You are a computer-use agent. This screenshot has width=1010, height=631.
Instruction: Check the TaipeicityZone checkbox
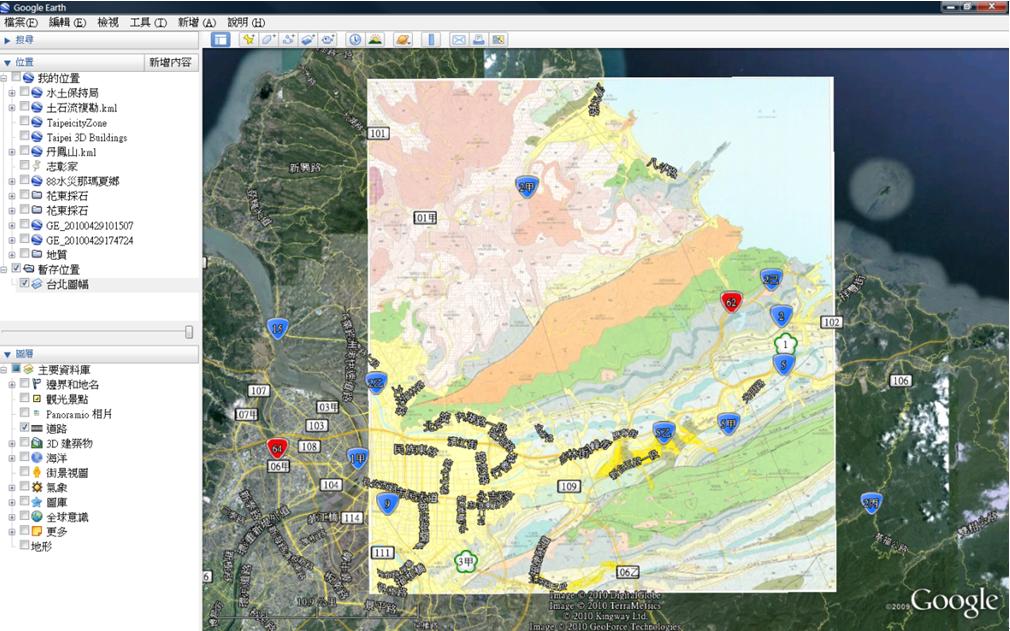point(24,122)
